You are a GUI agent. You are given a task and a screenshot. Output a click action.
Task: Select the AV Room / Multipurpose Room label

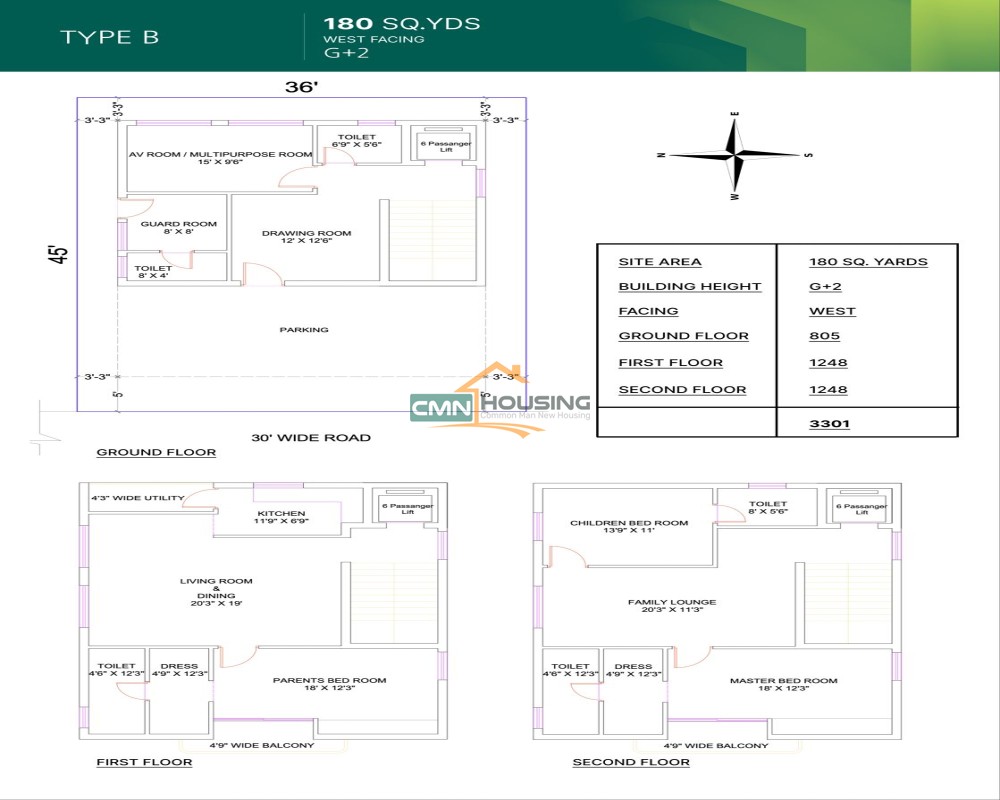(220, 158)
